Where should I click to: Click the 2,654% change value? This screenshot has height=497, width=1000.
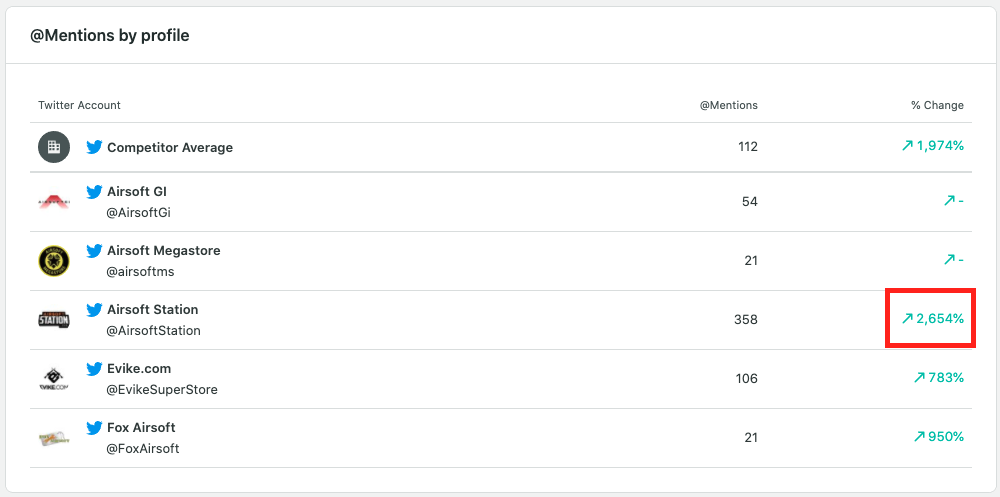point(940,320)
